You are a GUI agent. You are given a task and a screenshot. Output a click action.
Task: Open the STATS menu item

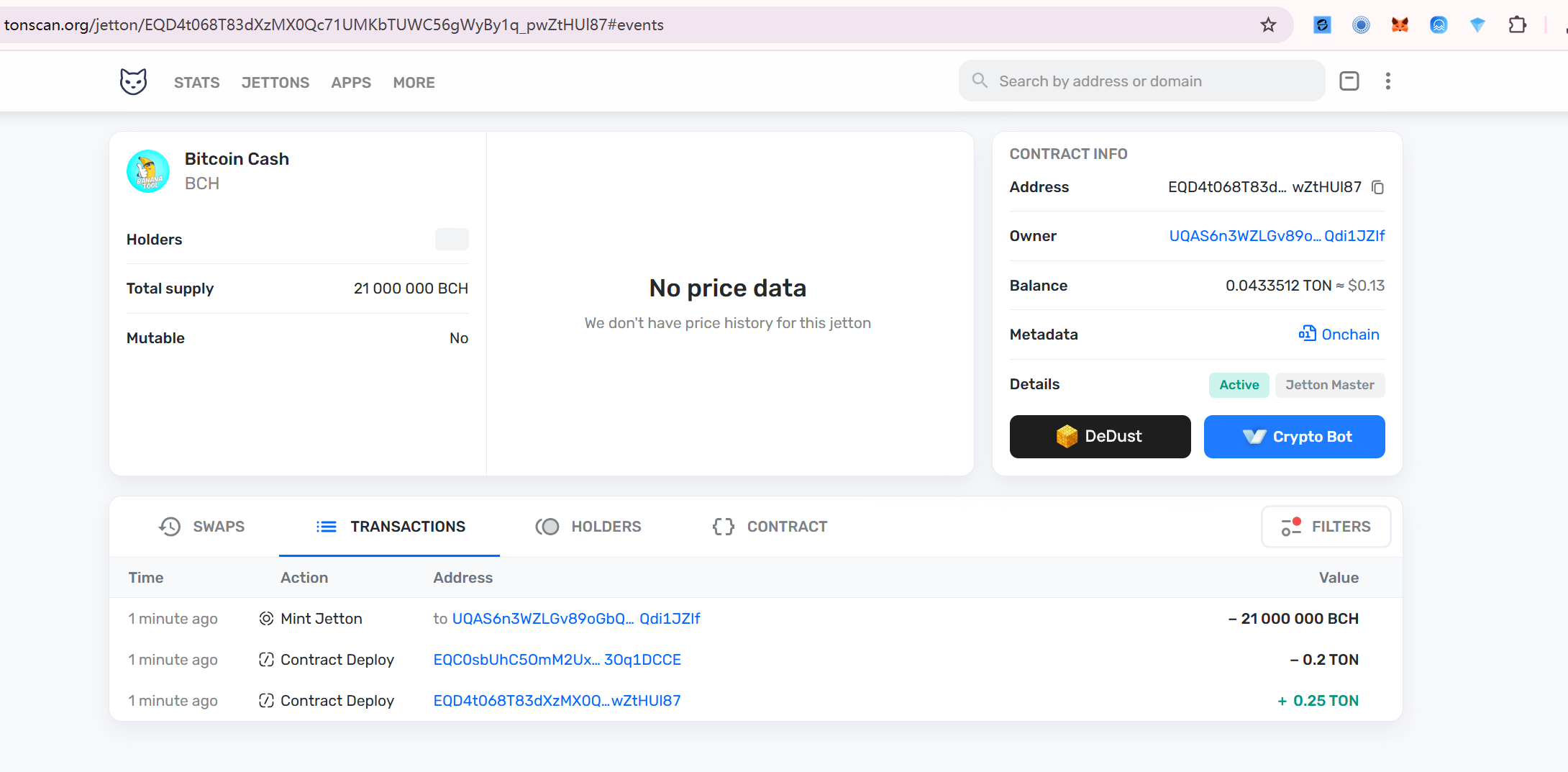coord(196,83)
